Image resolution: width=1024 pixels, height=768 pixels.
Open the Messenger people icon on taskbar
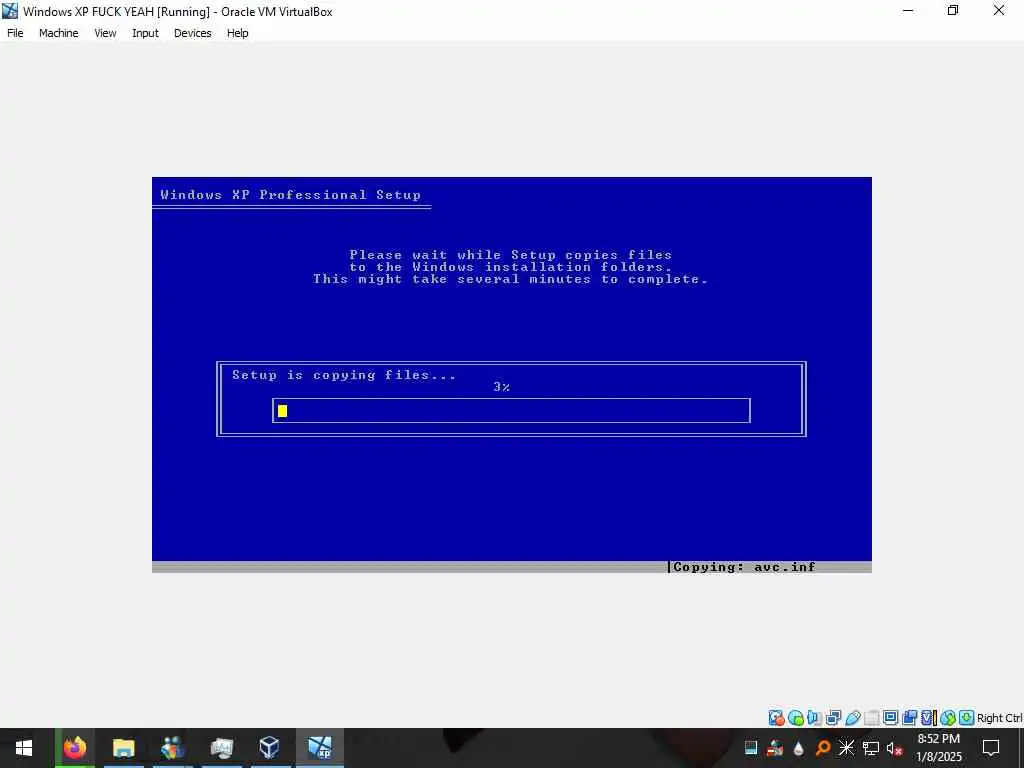click(x=172, y=748)
